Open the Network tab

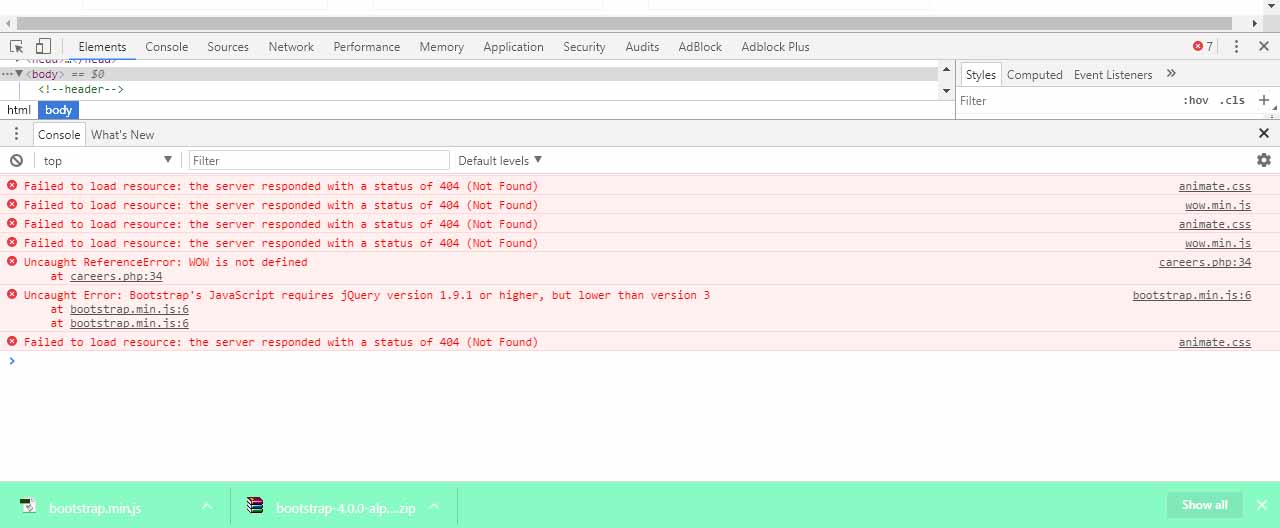click(291, 47)
